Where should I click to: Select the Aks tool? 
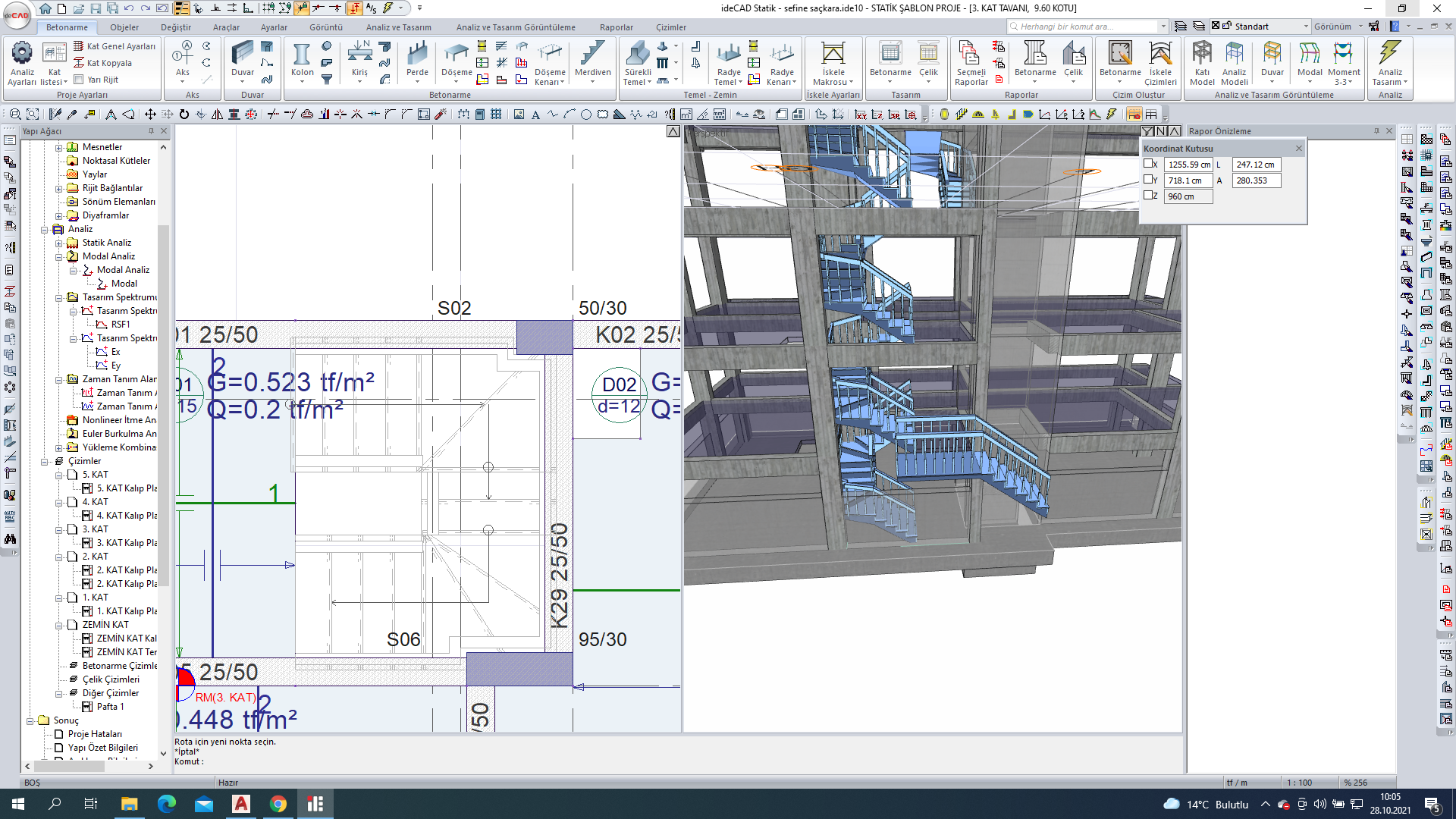coord(183,63)
